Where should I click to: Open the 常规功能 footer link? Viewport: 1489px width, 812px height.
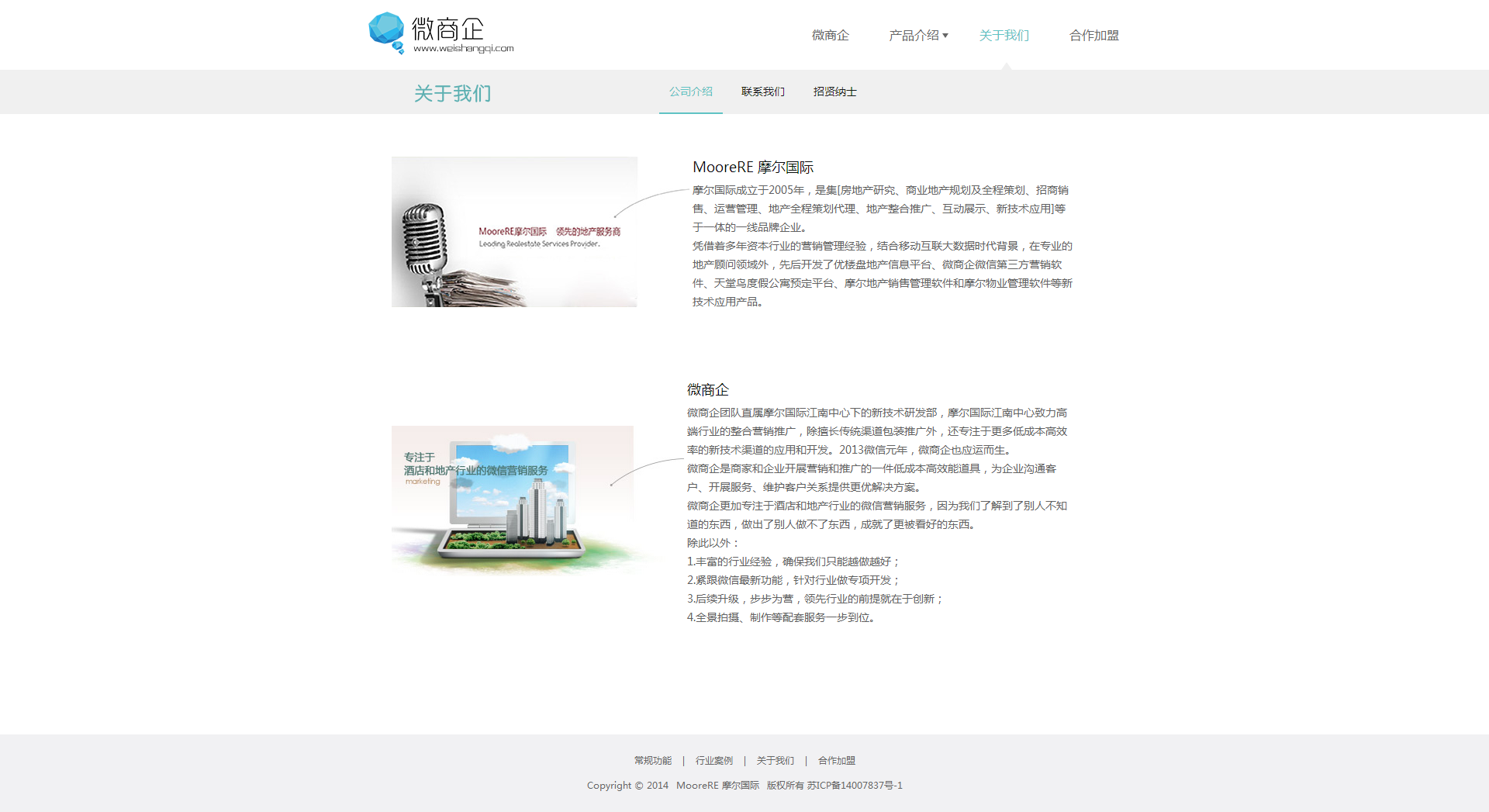coord(652,761)
